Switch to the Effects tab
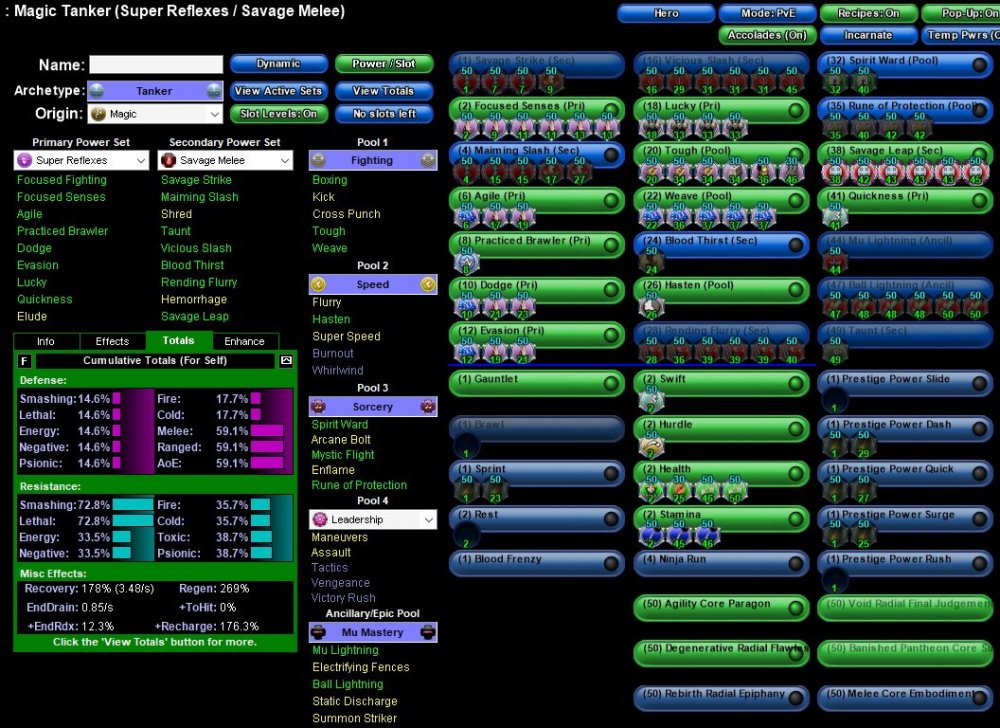This screenshot has height=728, width=1000. (x=112, y=341)
